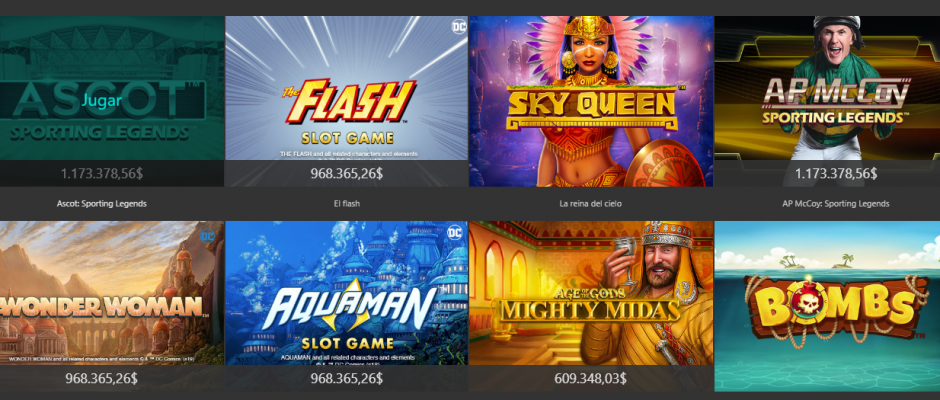
Task: Click the DC logo on Wonder Woman
Action: point(208,235)
